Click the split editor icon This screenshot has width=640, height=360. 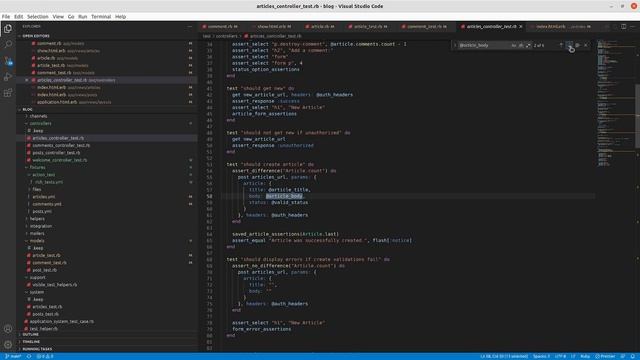(x=623, y=26)
